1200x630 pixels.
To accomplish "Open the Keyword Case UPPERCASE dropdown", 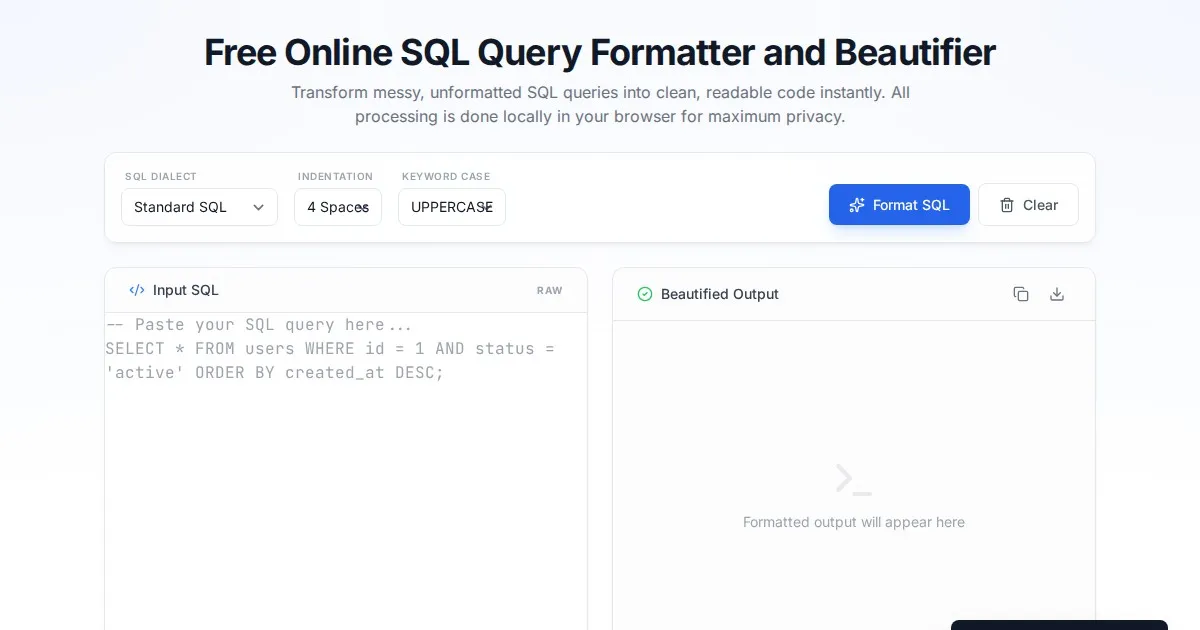I will 451,207.
